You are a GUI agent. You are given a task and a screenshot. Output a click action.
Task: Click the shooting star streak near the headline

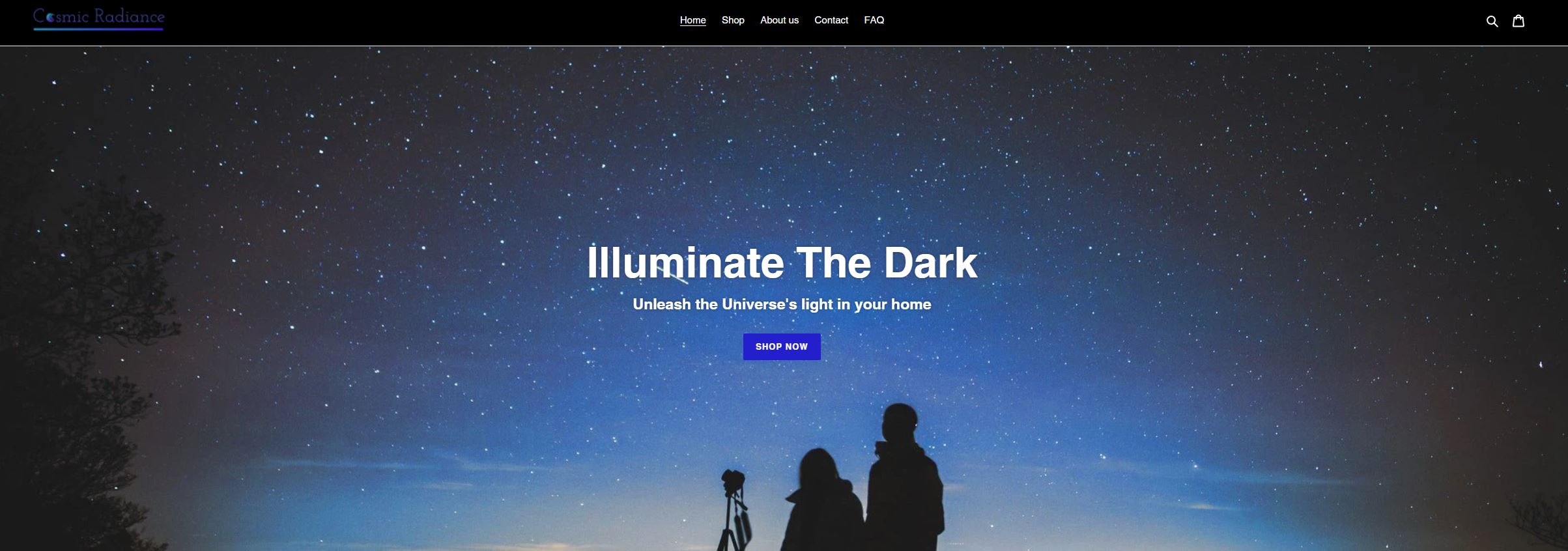pyautogui.click(x=671, y=274)
